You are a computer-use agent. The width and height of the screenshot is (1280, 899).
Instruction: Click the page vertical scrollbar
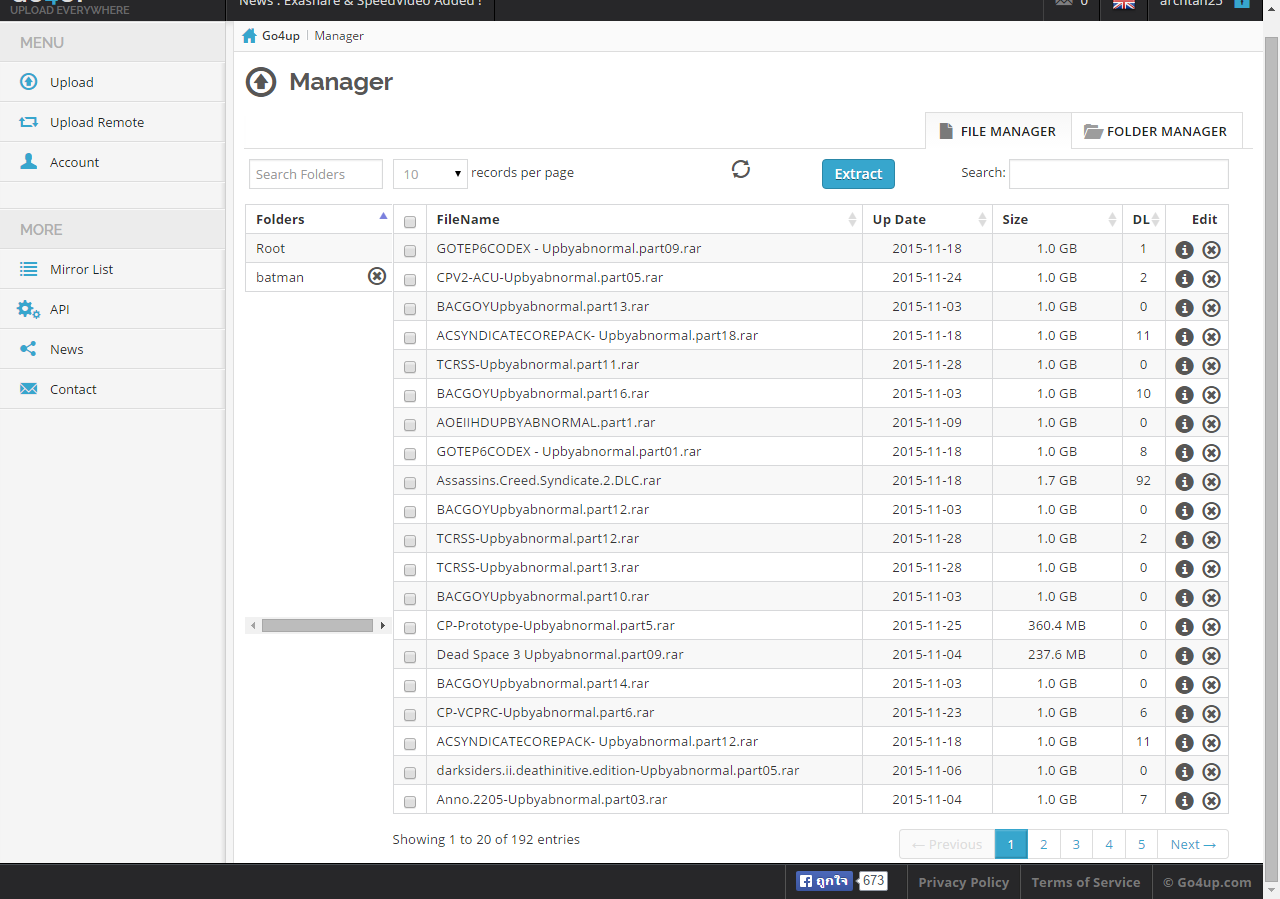(1271, 460)
